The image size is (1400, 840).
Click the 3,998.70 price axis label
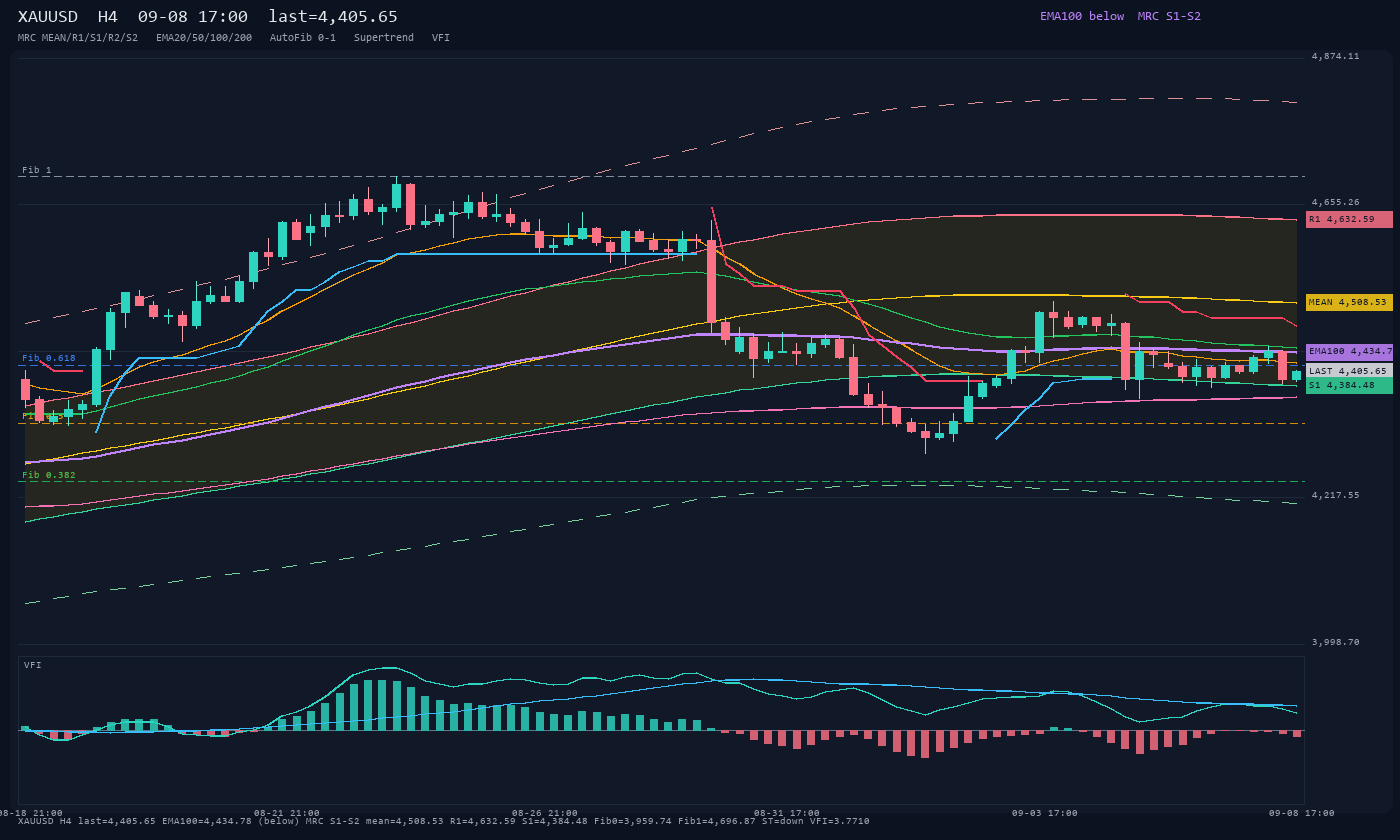(1336, 642)
